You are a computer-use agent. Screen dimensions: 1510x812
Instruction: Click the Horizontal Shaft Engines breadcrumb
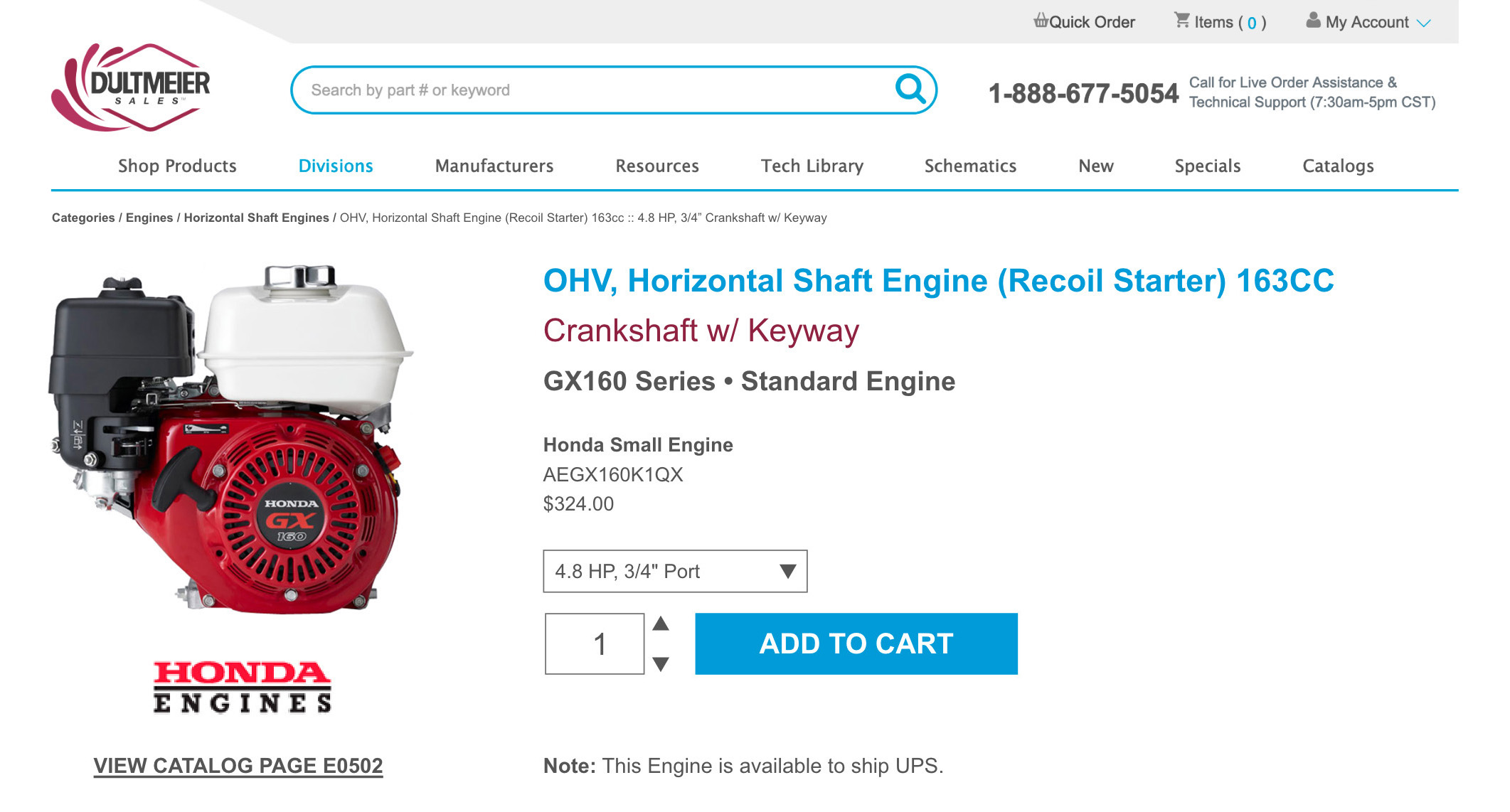coord(256,218)
